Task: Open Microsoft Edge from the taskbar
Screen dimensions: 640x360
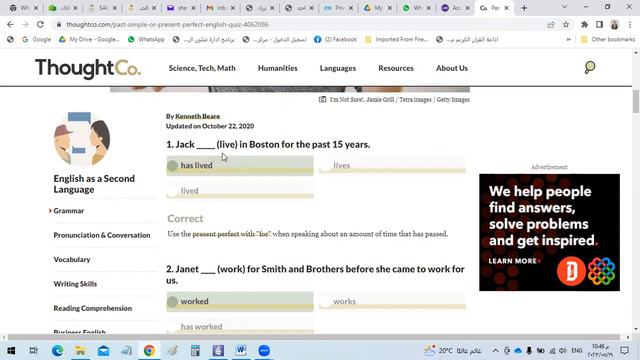Action: [x=57, y=351]
